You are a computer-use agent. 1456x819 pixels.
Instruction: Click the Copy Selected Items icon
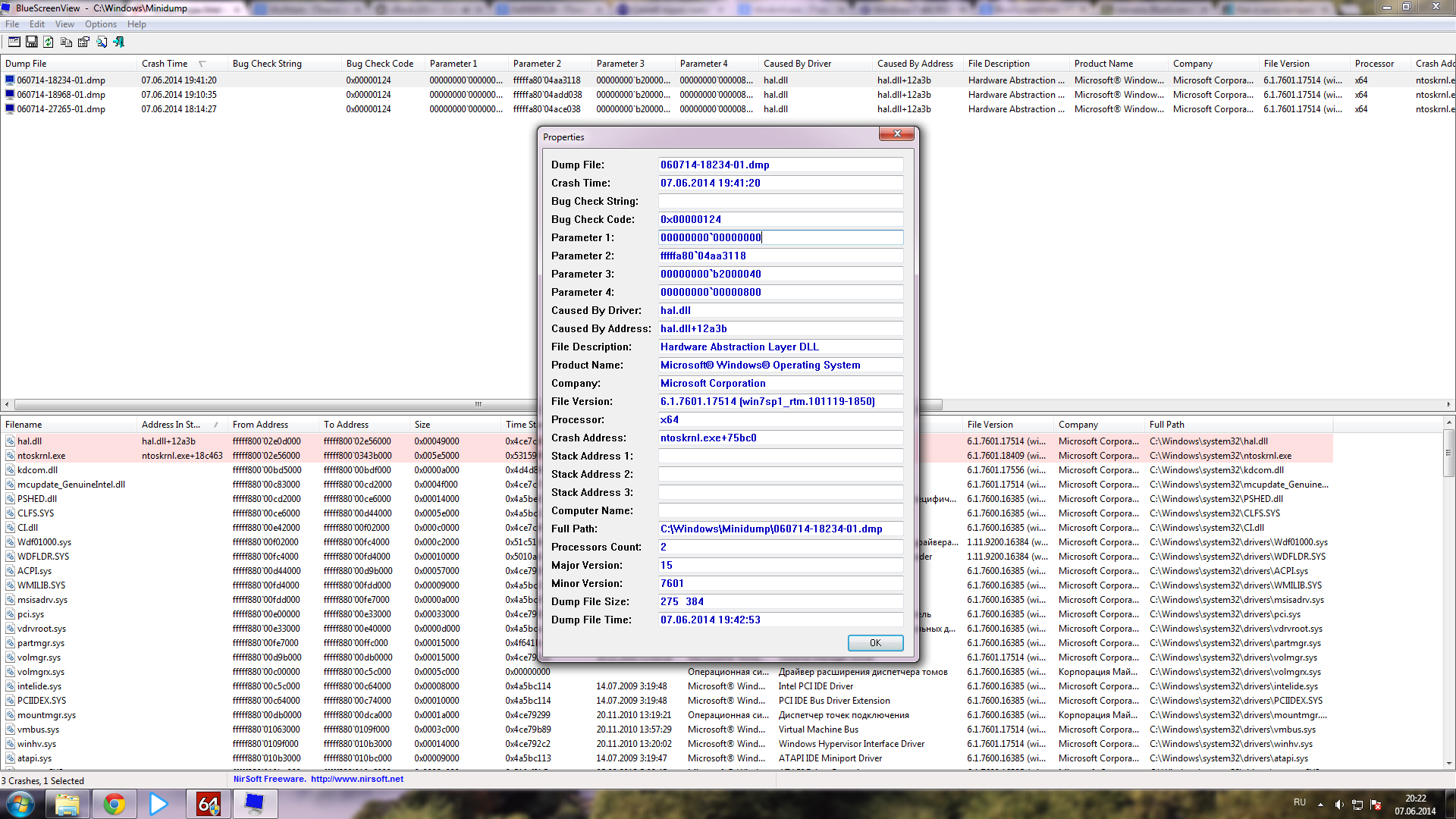coord(66,42)
